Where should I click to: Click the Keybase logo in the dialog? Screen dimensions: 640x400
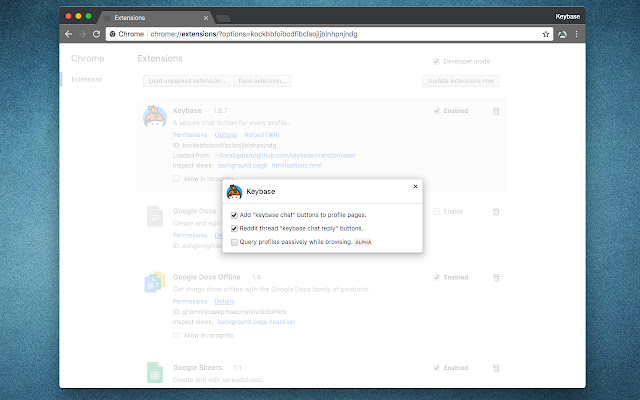(x=234, y=191)
